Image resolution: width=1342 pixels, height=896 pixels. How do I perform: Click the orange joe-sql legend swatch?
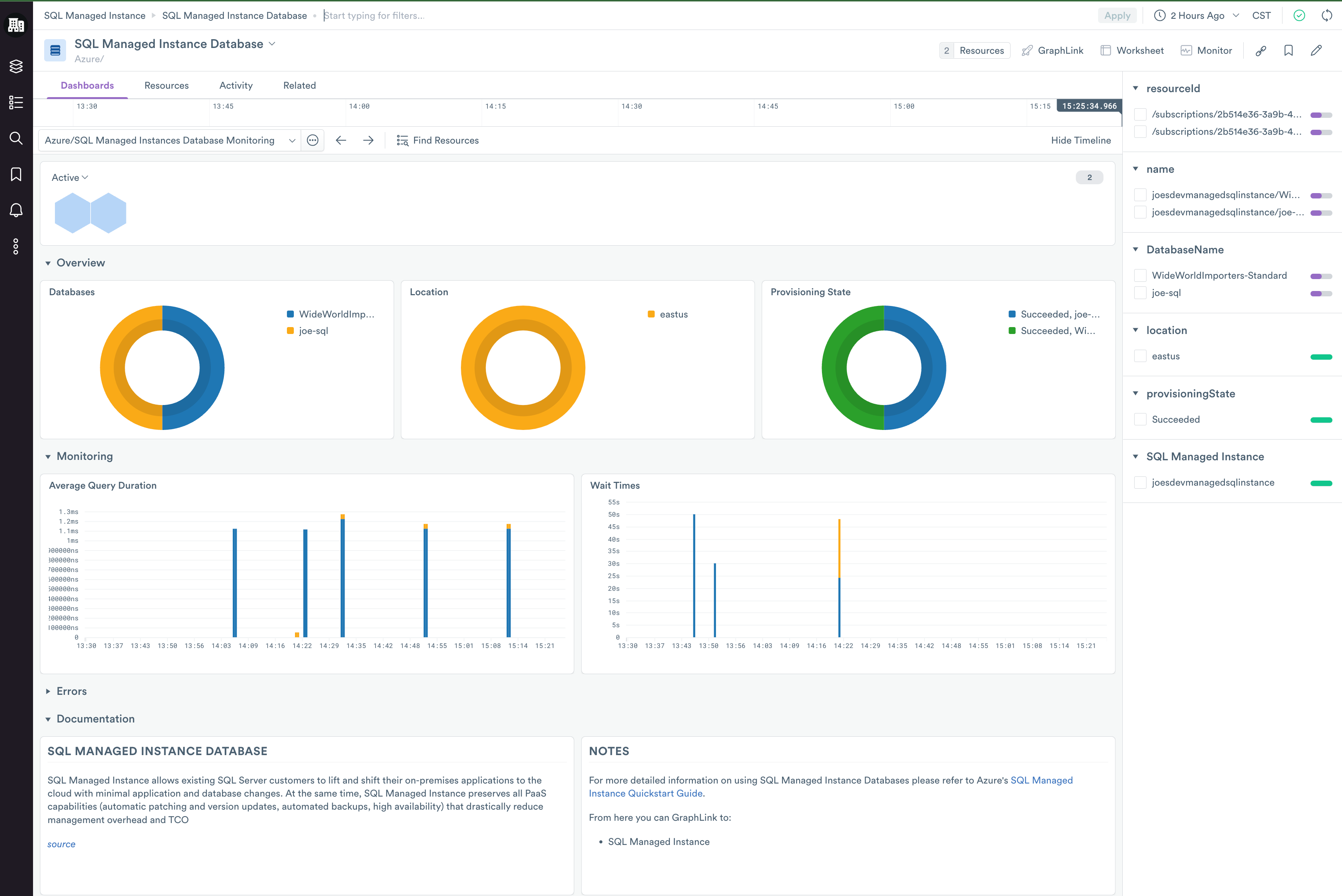(x=290, y=331)
